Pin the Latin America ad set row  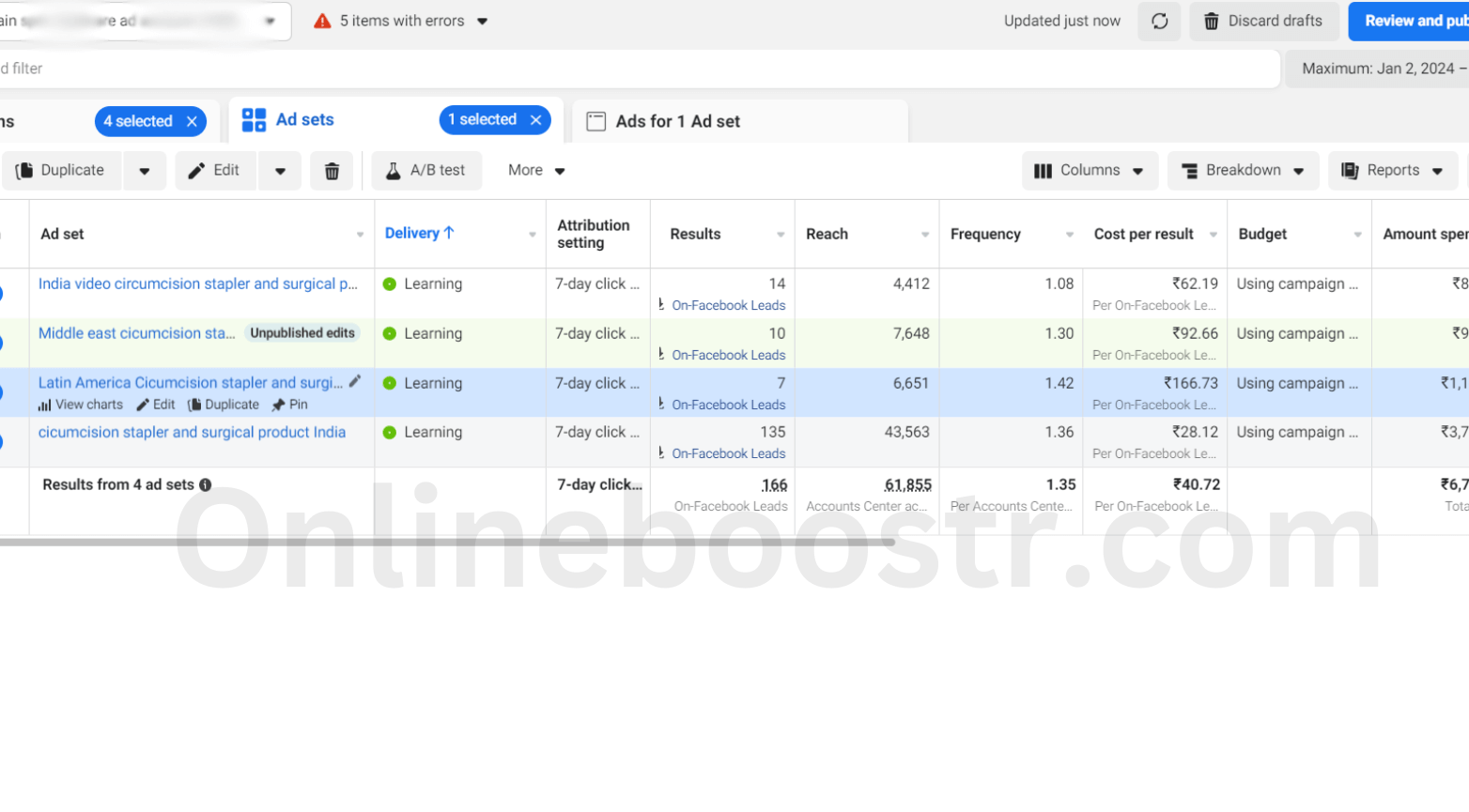[289, 405]
